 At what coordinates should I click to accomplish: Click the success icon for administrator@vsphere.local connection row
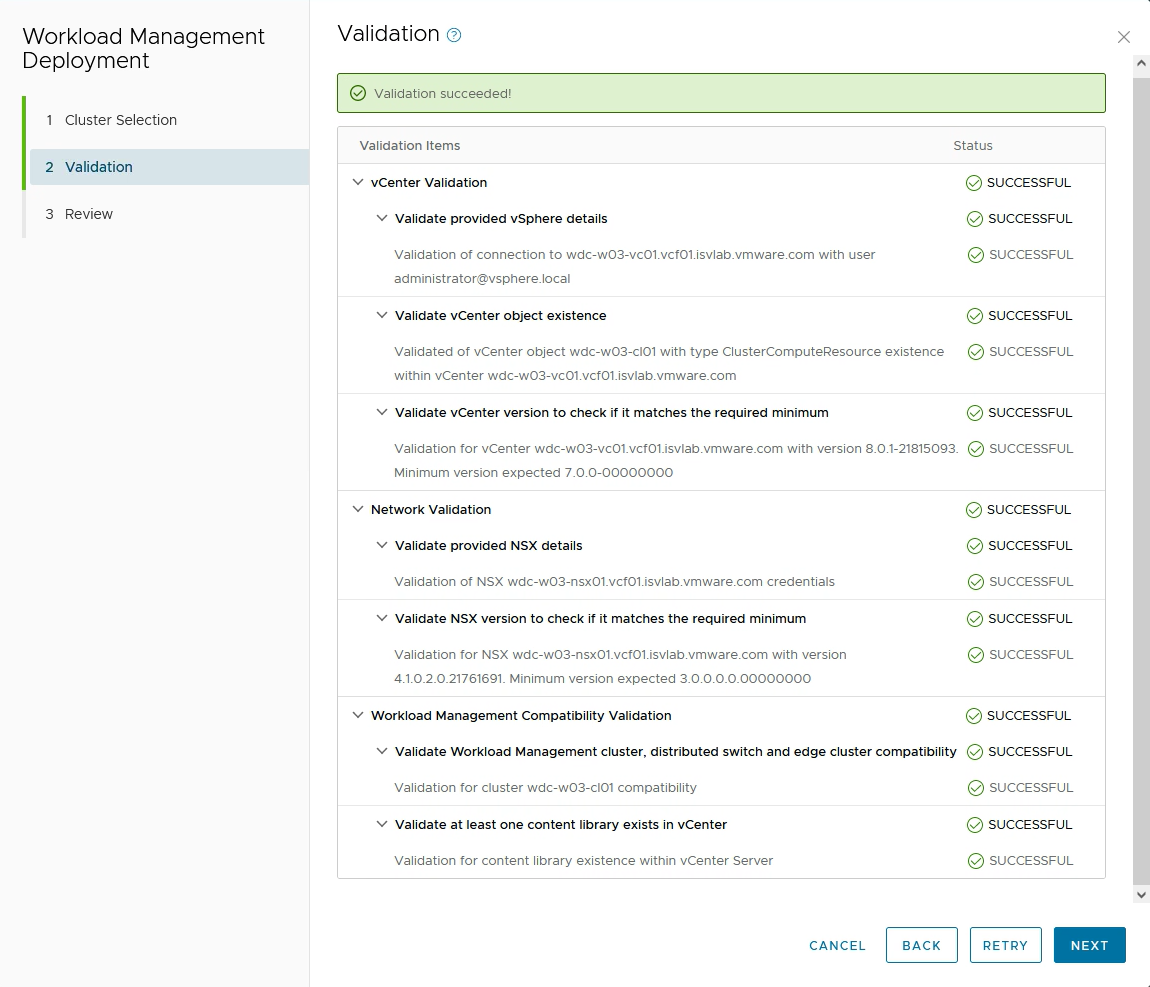point(975,254)
